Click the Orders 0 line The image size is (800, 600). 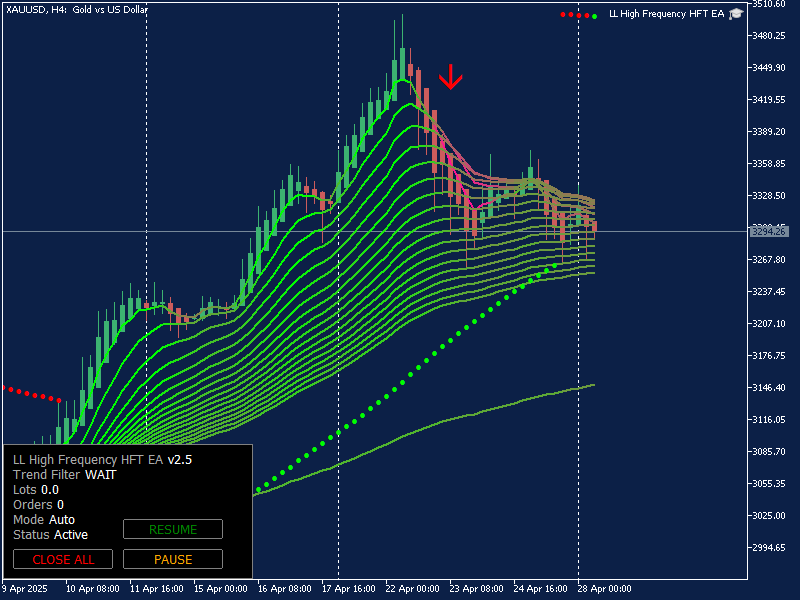click(x=38, y=505)
